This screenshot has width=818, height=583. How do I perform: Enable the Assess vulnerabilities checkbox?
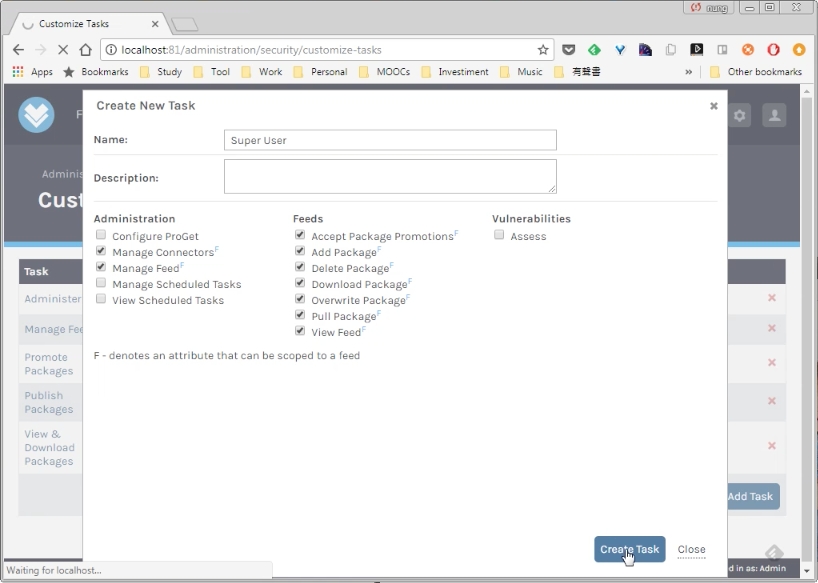499,235
